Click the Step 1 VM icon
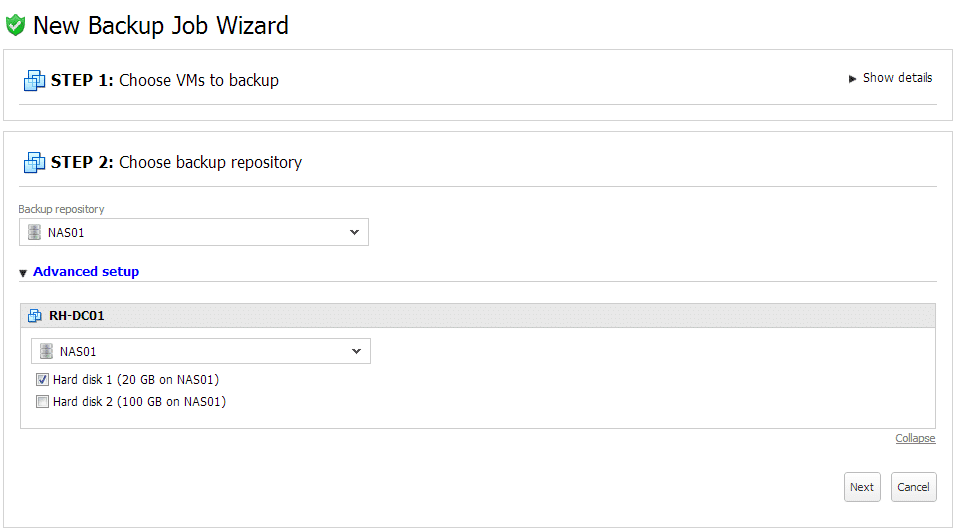This screenshot has height=532, width=956. [x=34, y=80]
